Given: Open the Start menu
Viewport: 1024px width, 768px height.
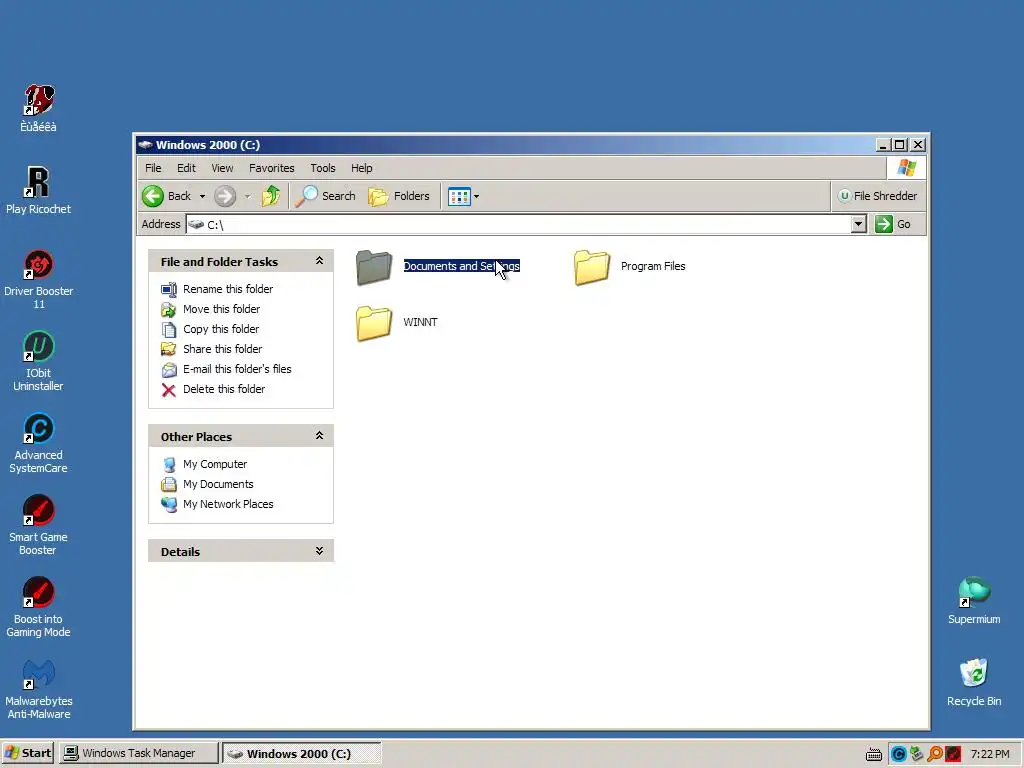Looking at the screenshot, I should click(x=28, y=753).
